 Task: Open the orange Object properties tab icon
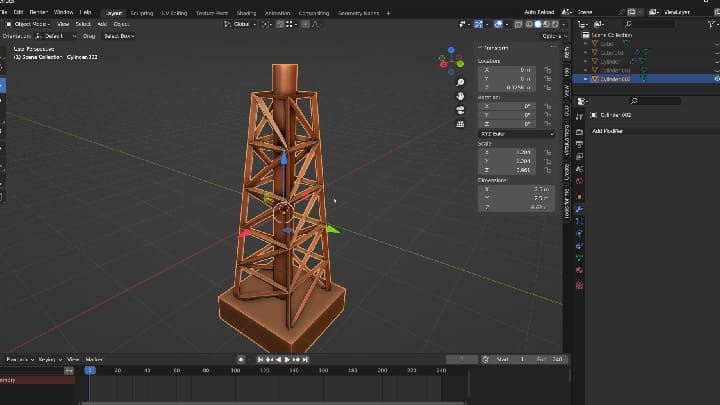click(579, 197)
